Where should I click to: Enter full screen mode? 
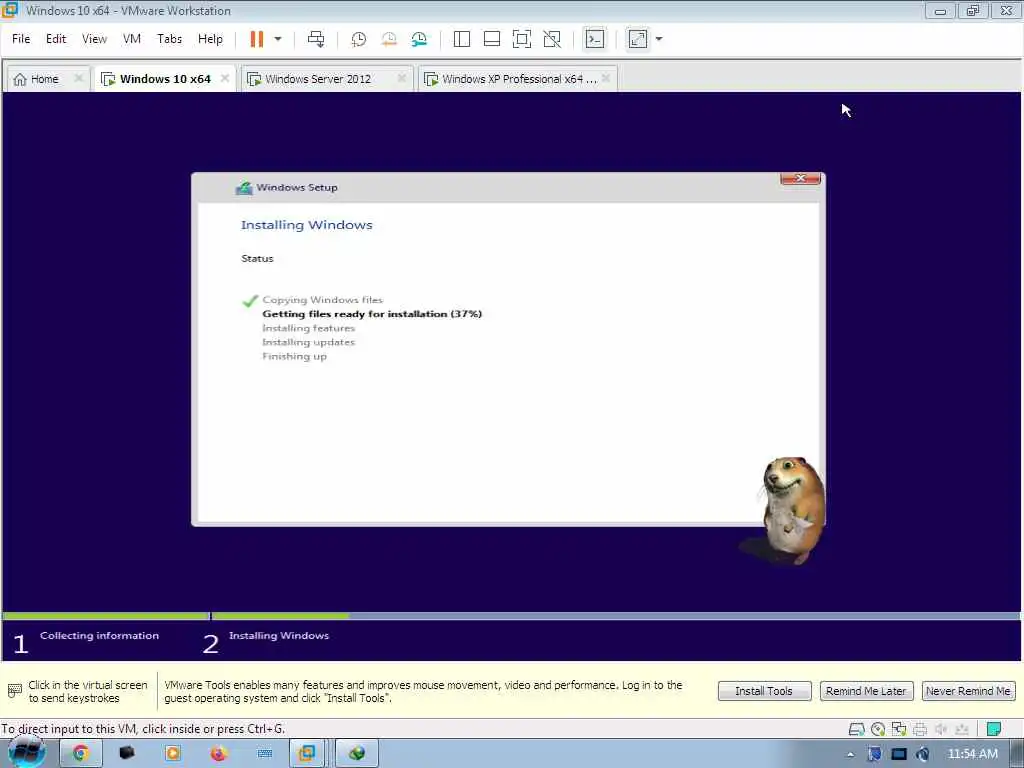[522, 39]
